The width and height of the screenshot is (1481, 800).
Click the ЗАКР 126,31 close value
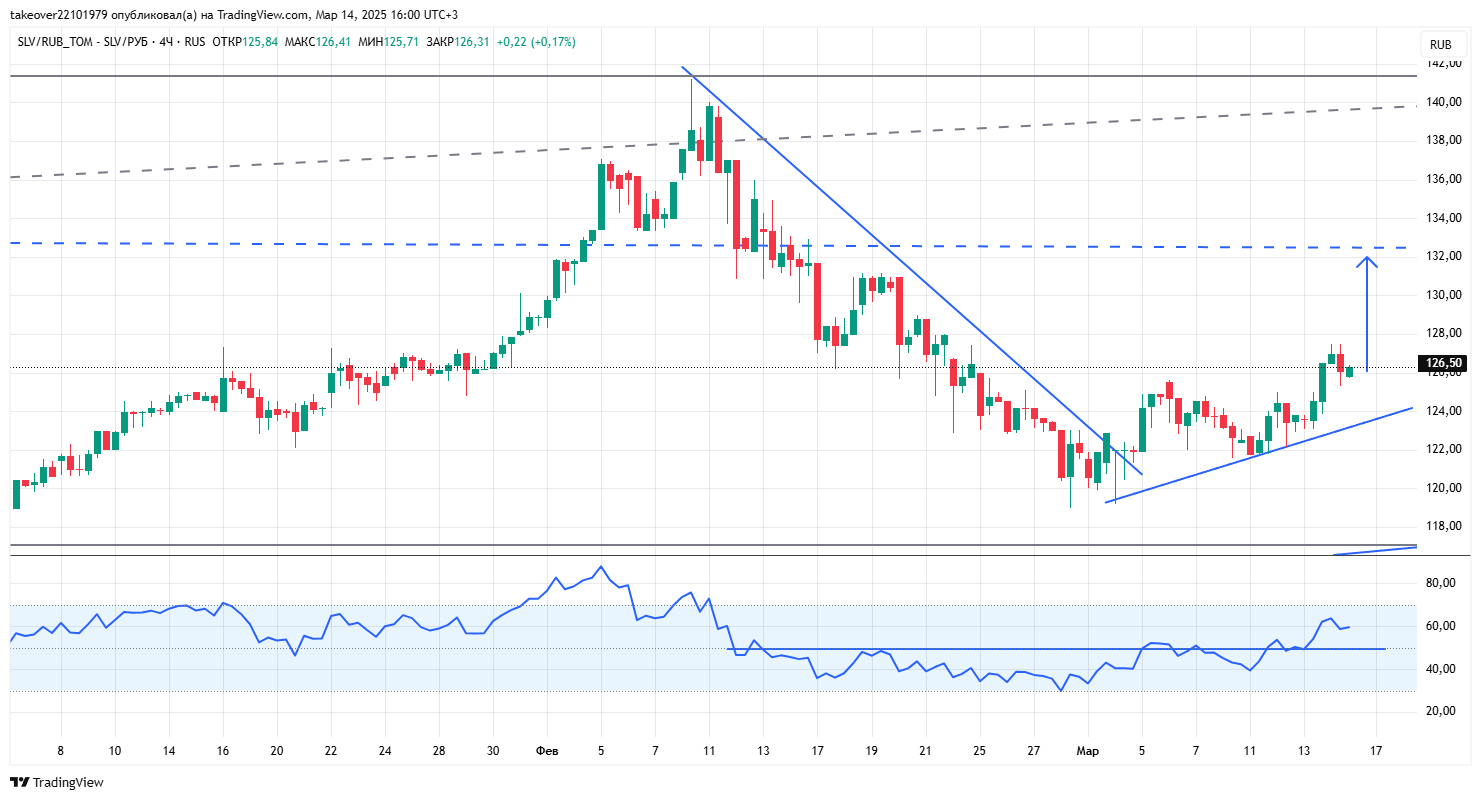tap(458, 42)
